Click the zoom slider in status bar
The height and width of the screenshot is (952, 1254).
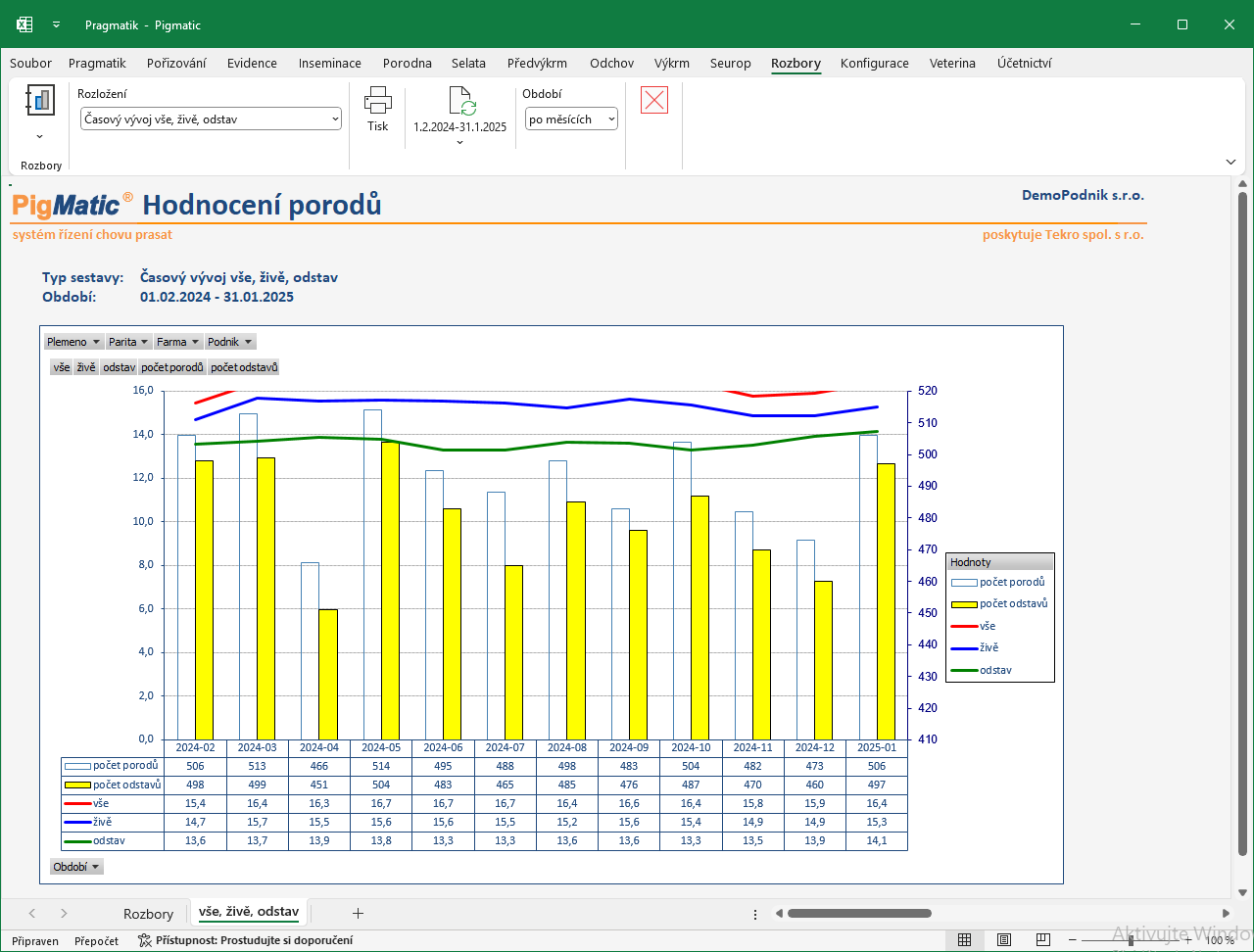point(1131,940)
